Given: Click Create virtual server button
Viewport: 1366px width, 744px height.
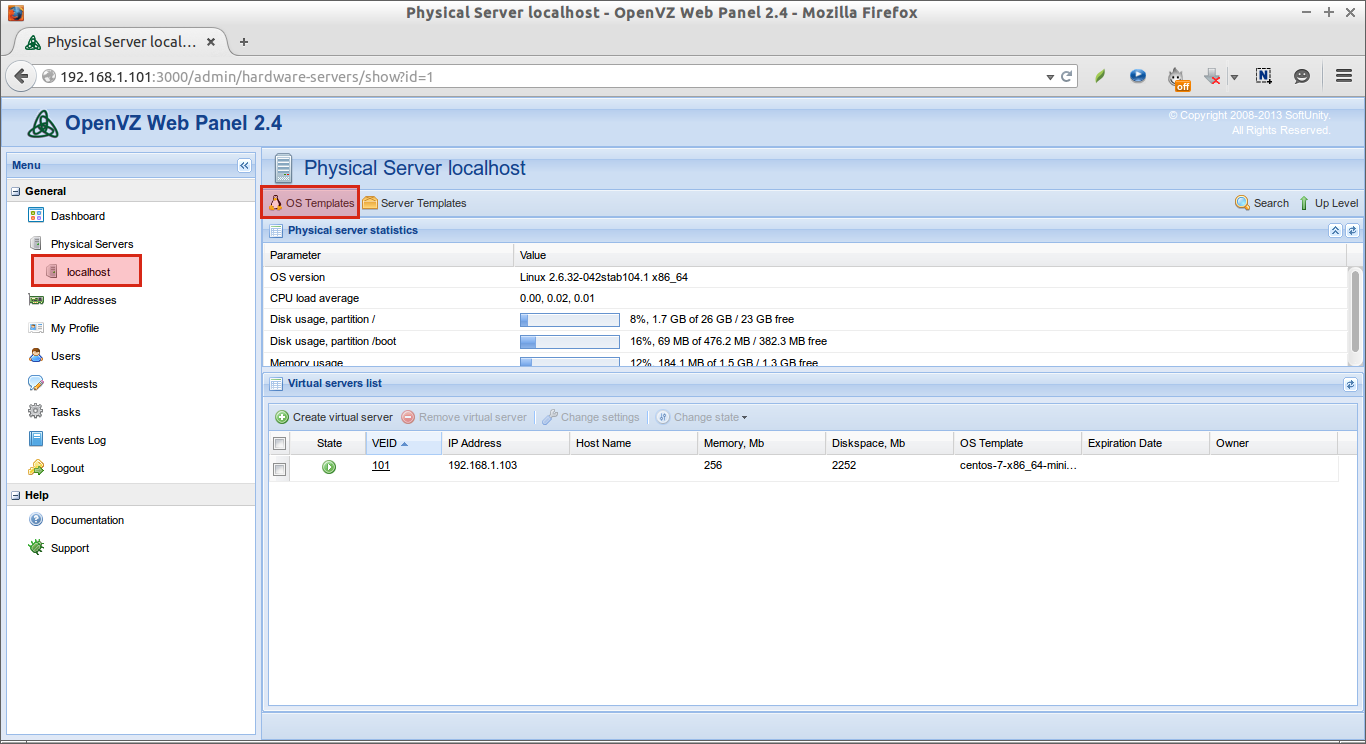Looking at the screenshot, I should coord(334,417).
